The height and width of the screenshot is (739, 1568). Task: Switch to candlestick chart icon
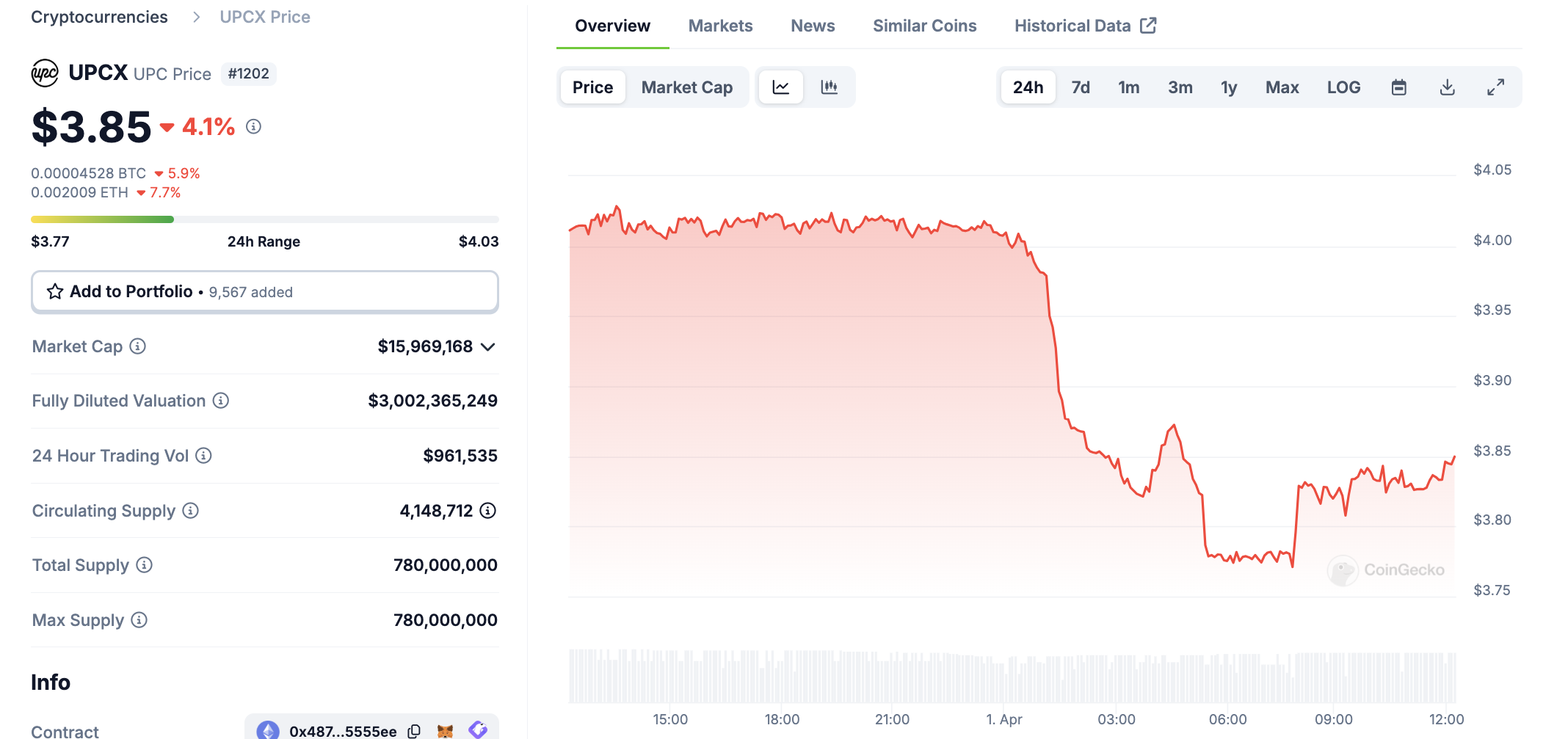click(x=830, y=86)
